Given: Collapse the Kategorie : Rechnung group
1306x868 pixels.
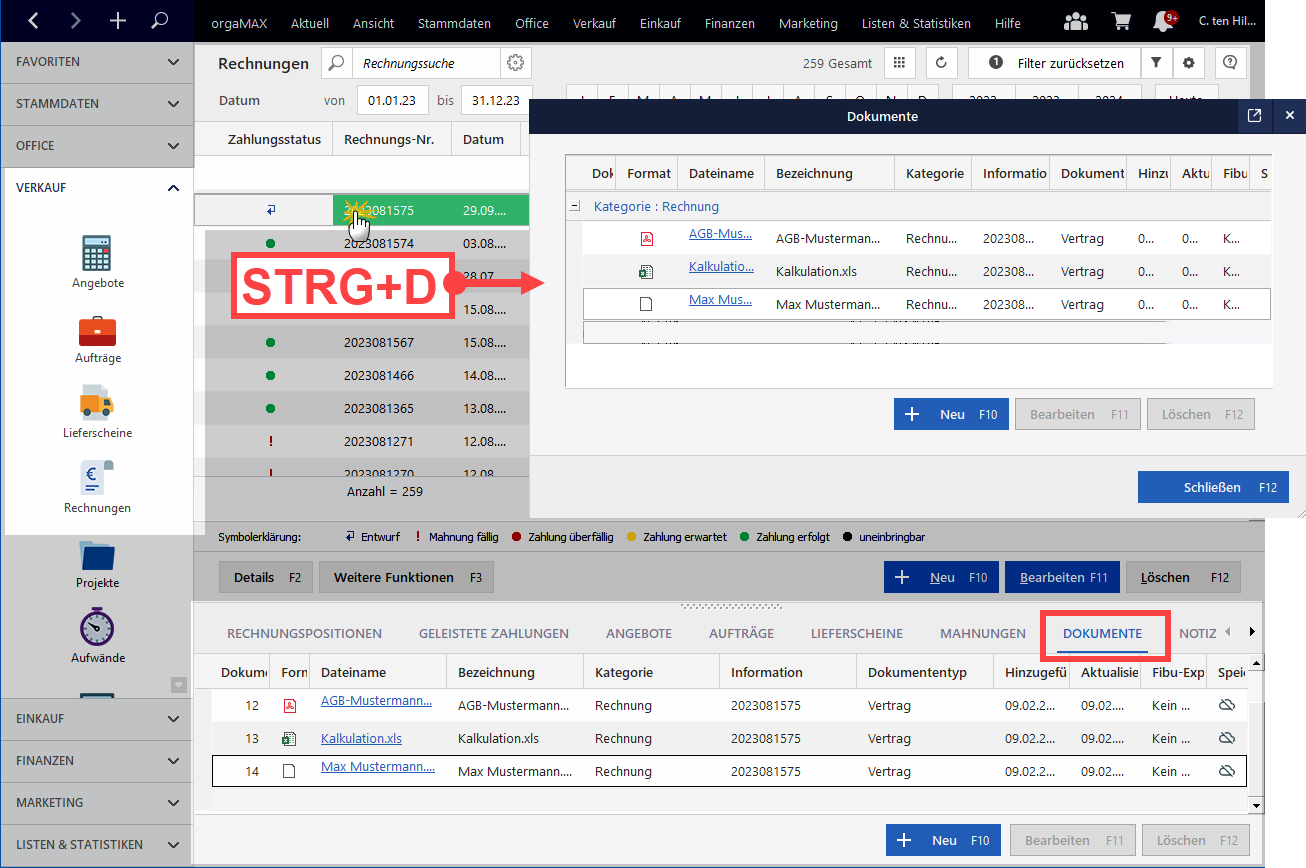Looking at the screenshot, I should [574, 206].
